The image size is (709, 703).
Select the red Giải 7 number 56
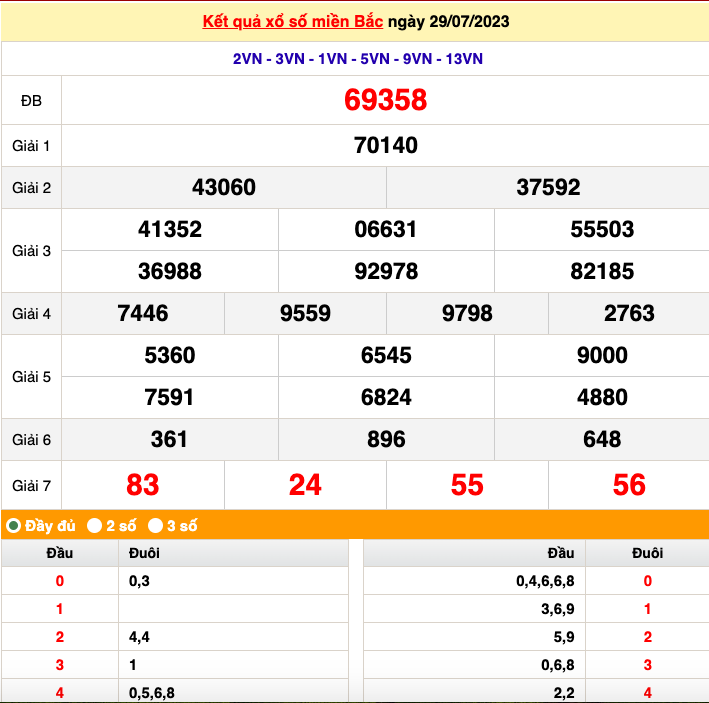629,486
